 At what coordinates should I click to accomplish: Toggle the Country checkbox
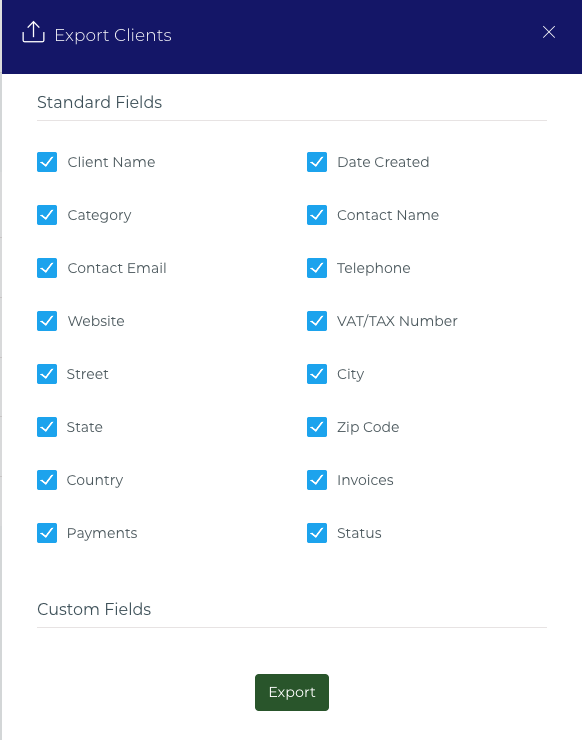pos(47,480)
